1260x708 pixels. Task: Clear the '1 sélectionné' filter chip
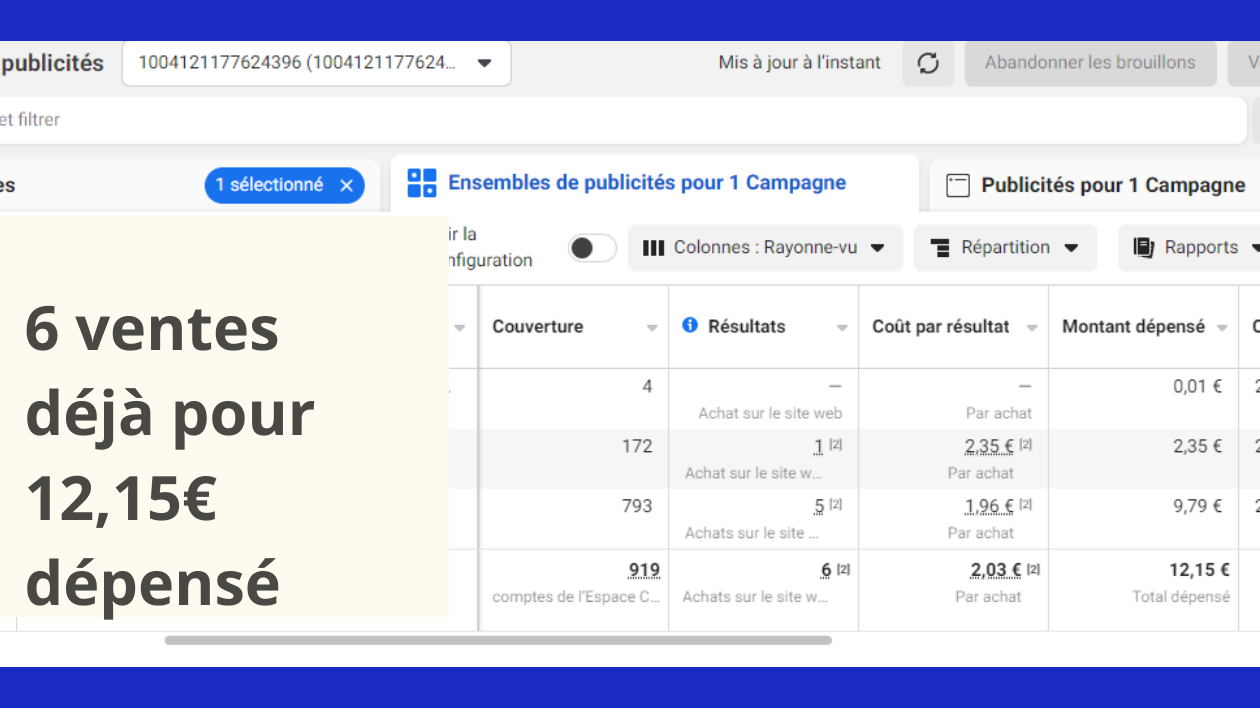point(346,185)
